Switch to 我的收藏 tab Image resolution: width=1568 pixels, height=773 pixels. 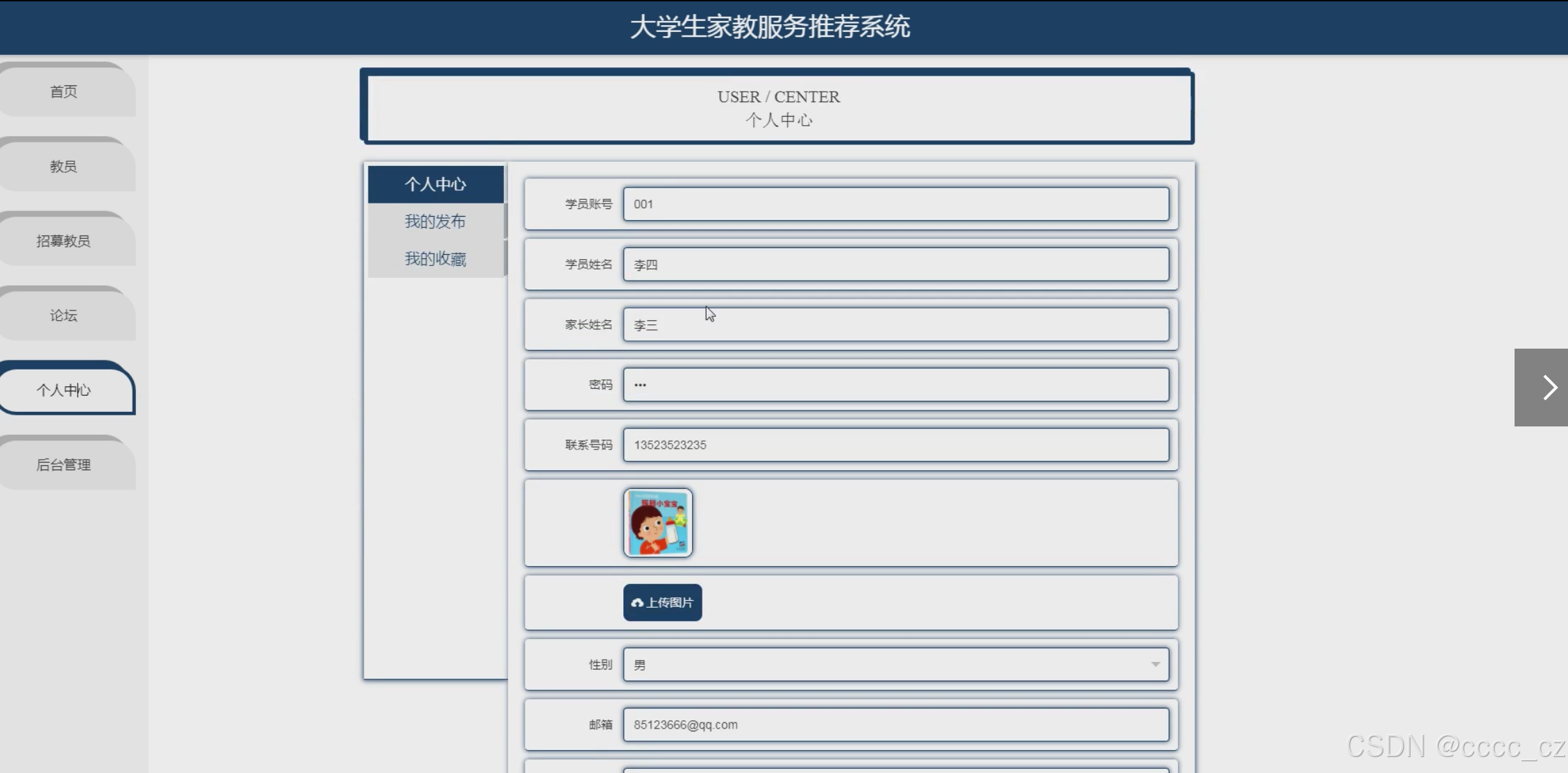point(435,259)
